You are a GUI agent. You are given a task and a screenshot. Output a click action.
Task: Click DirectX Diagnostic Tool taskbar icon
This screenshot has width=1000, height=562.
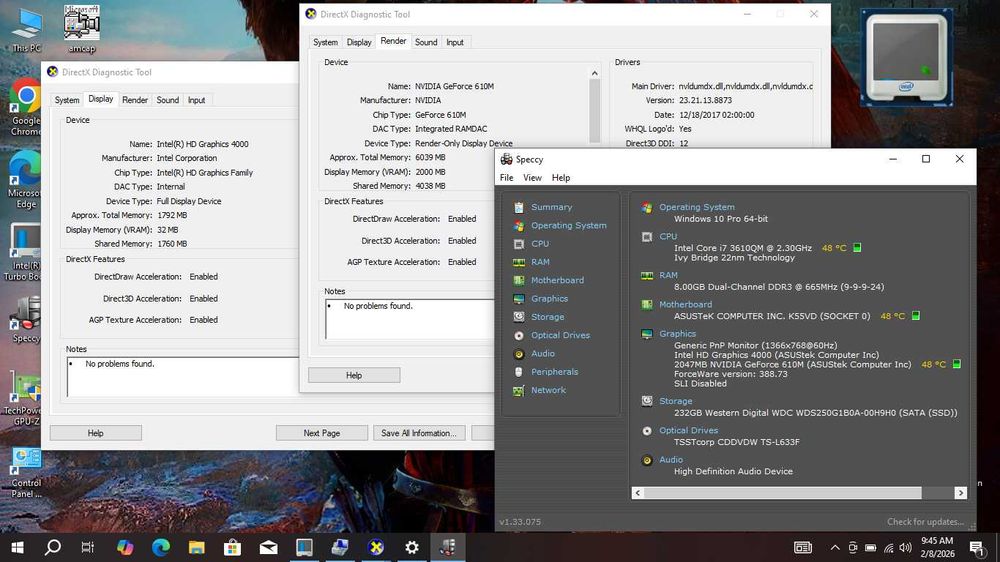pos(376,547)
